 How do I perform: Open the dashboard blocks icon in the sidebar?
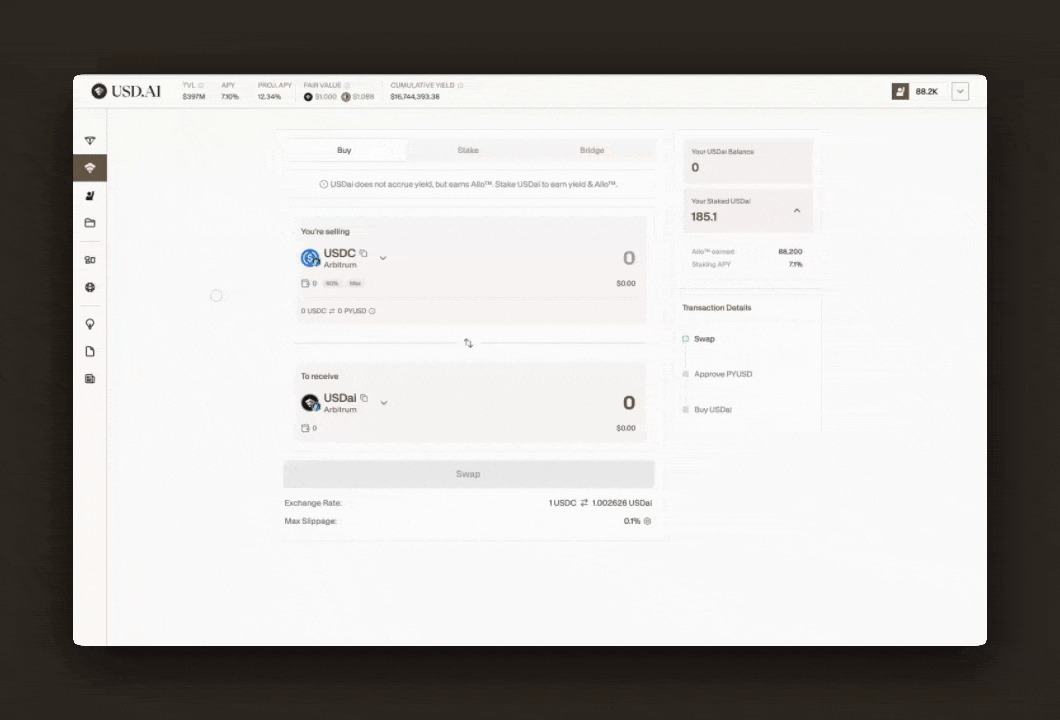[x=90, y=260]
